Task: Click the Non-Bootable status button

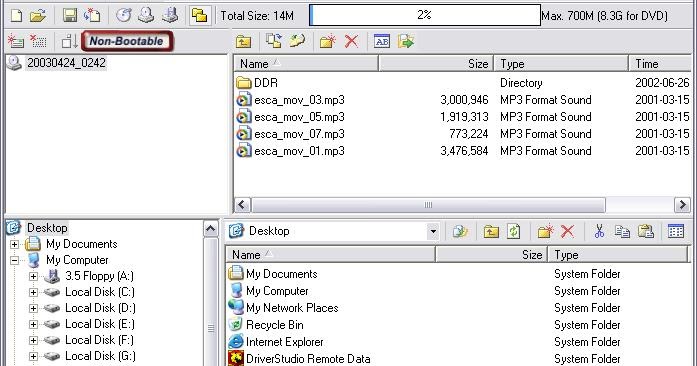Action: tap(127, 41)
